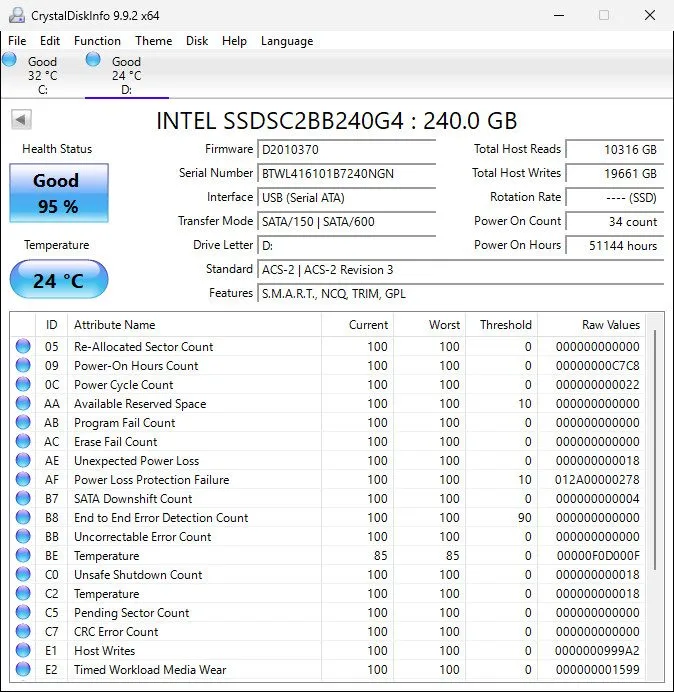
Task: Open the Help menu
Action: 234,41
